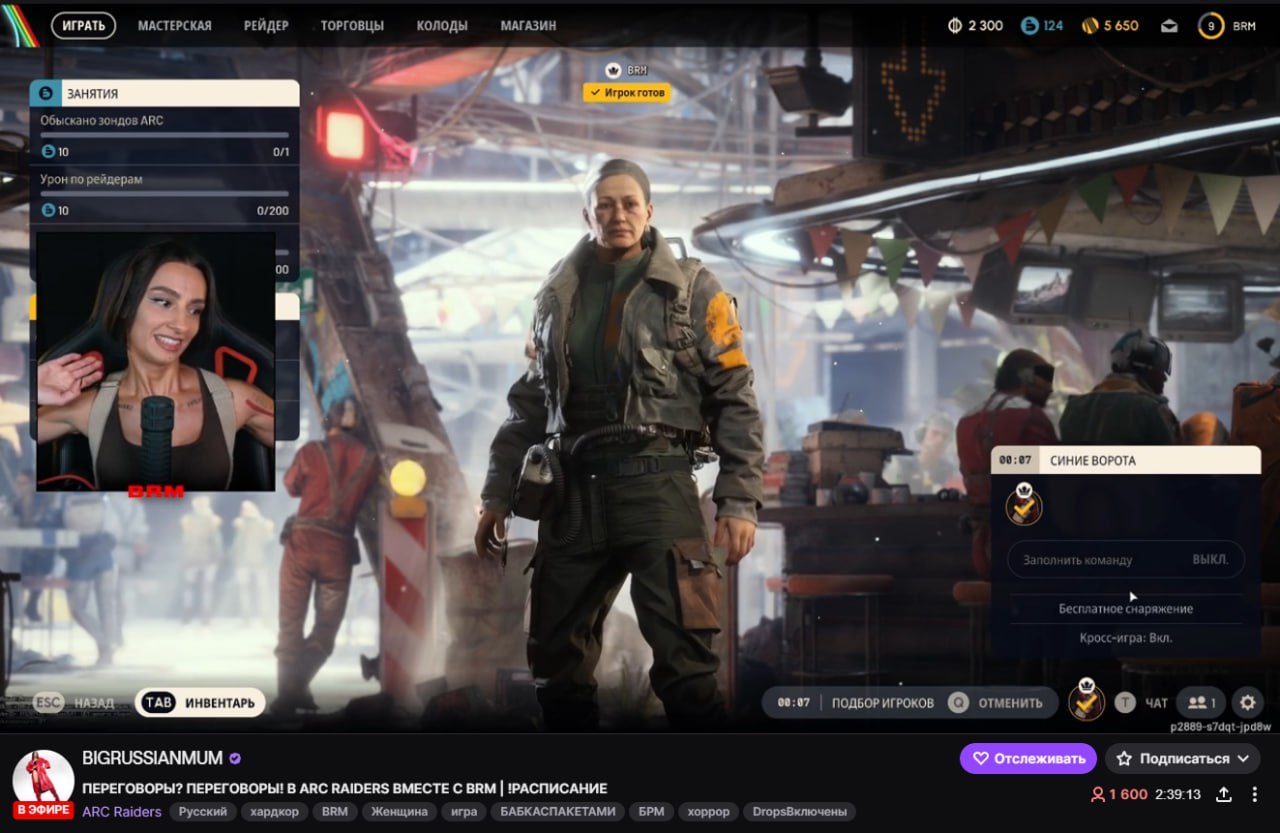This screenshot has width=1280, height=833.
Task: Click the blue icon in Занятия header
Action: coord(46,93)
